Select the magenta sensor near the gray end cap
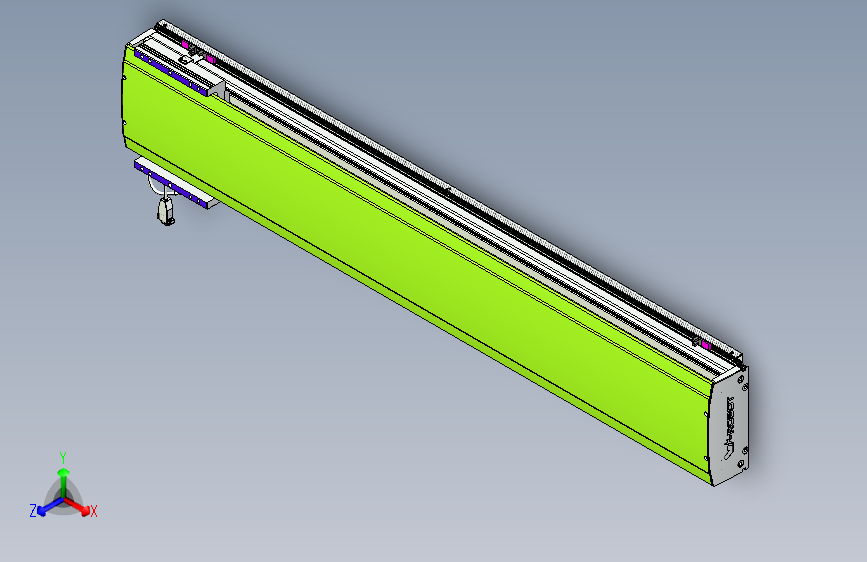Screen dimensions: 867x562 [706, 345]
